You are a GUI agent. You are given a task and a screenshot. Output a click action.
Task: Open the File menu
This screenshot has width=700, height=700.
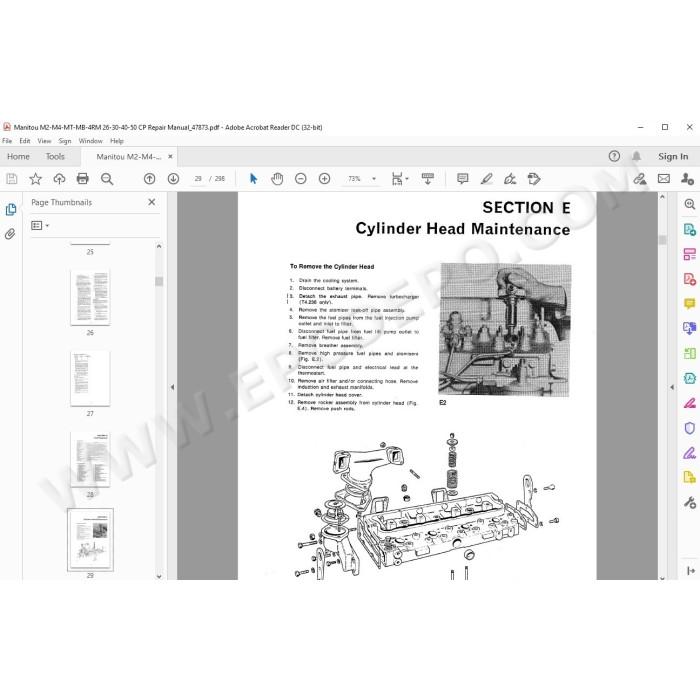point(7,141)
